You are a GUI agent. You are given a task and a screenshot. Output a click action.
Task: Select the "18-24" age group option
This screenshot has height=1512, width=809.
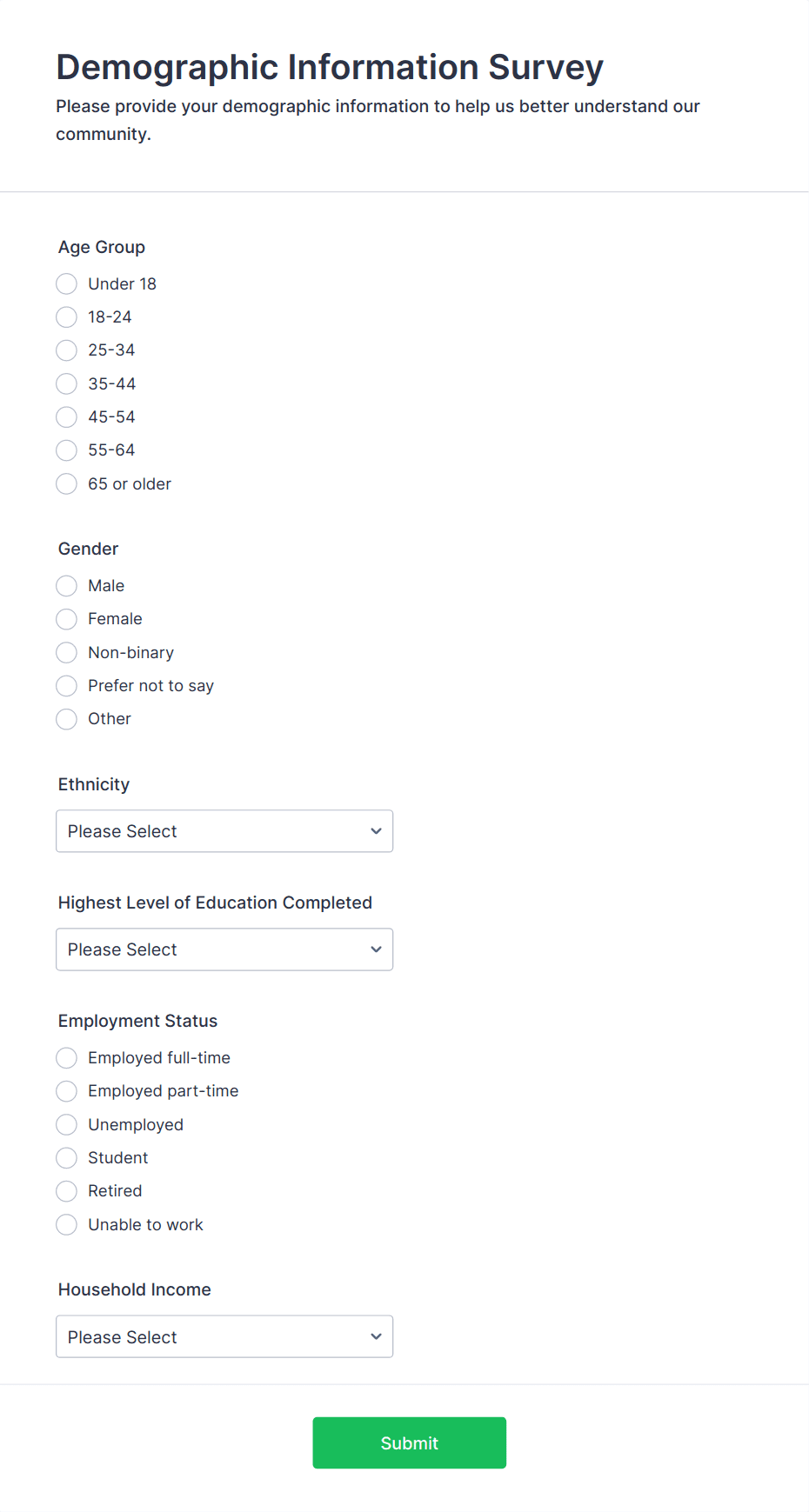(x=66, y=316)
